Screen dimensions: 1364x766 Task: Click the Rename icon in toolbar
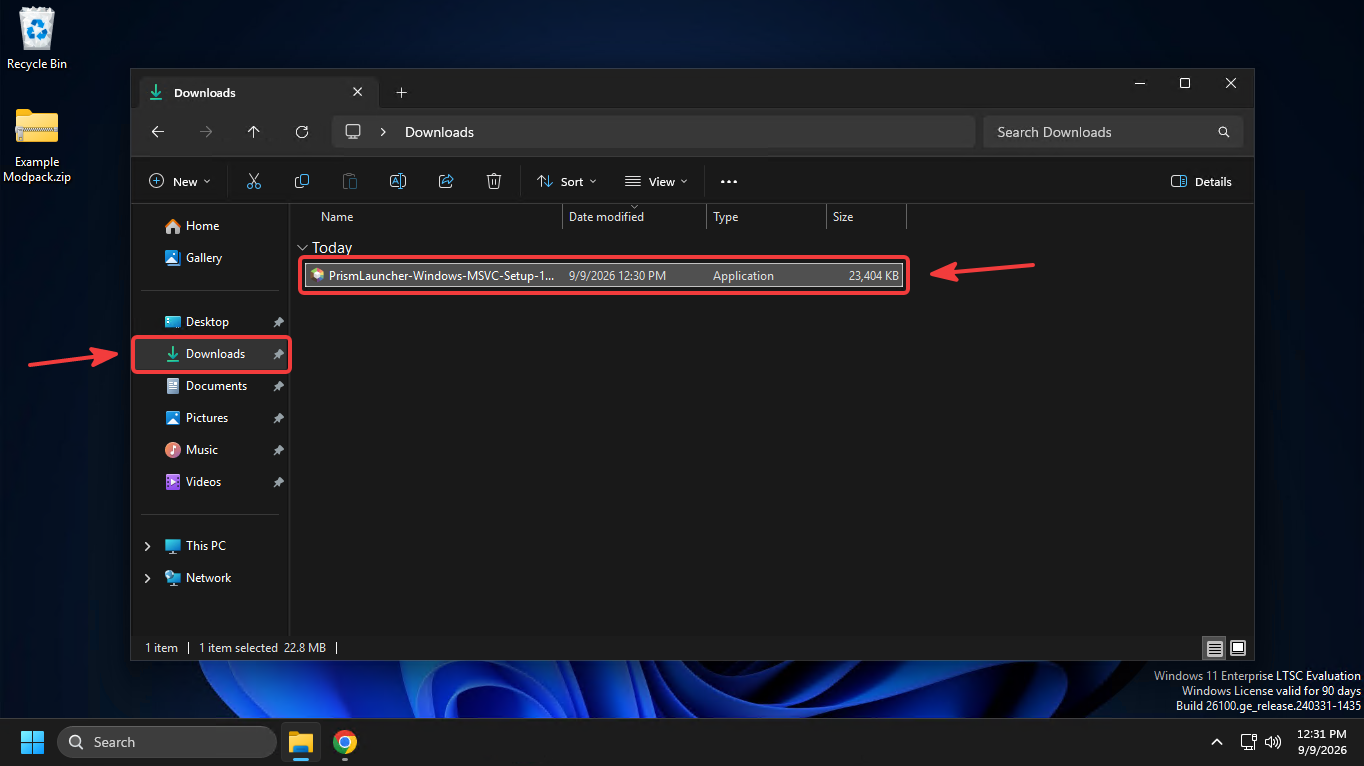tap(398, 181)
